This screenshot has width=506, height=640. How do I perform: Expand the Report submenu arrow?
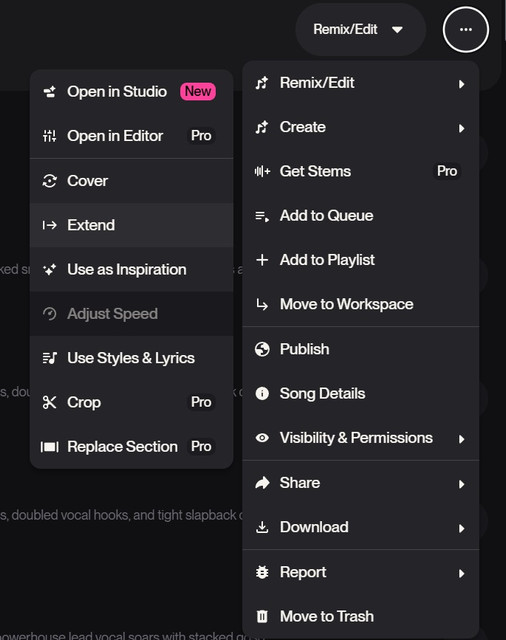pos(462,573)
